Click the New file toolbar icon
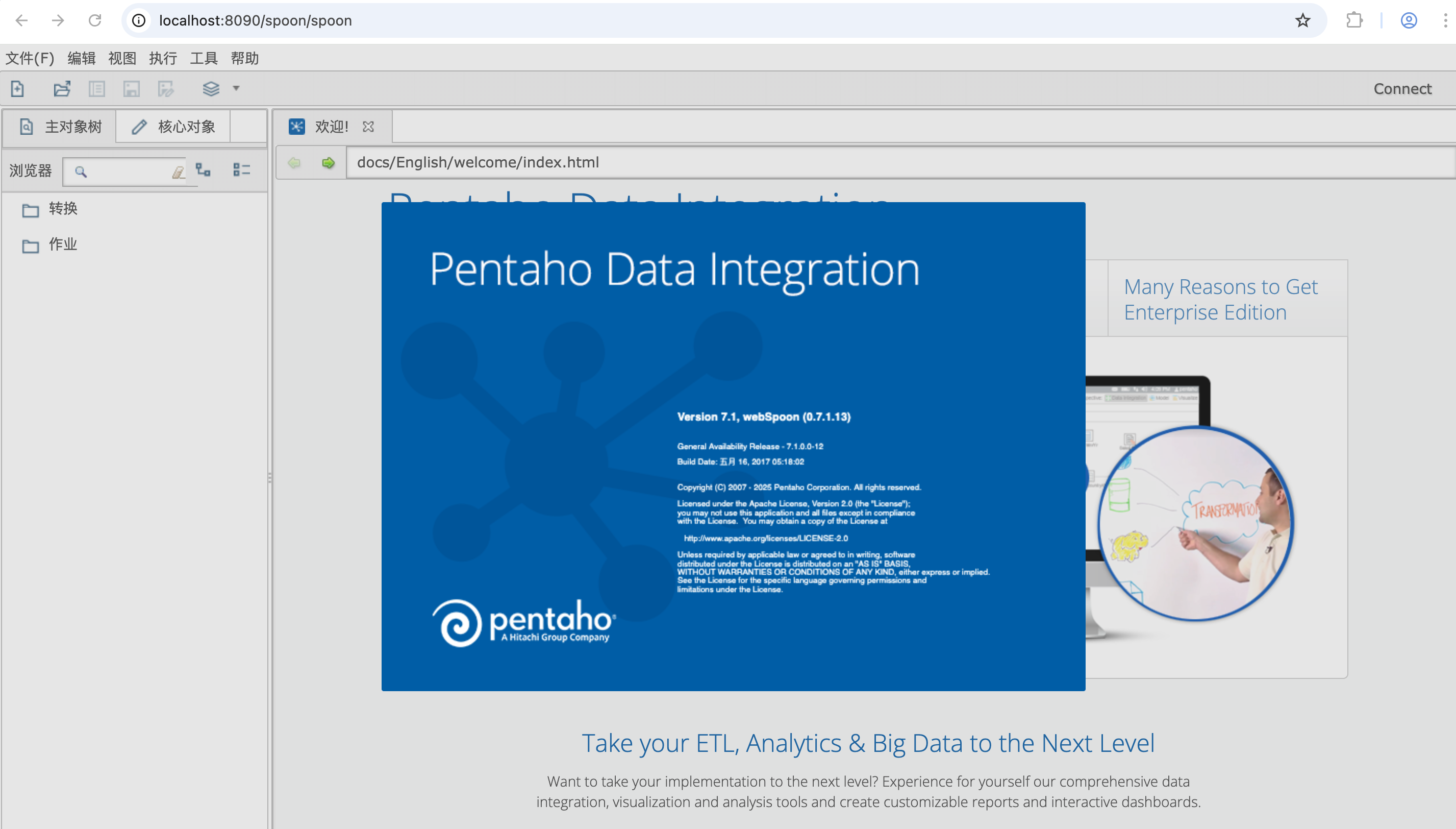This screenshot has height=829, width=1456. pos(17,88)
